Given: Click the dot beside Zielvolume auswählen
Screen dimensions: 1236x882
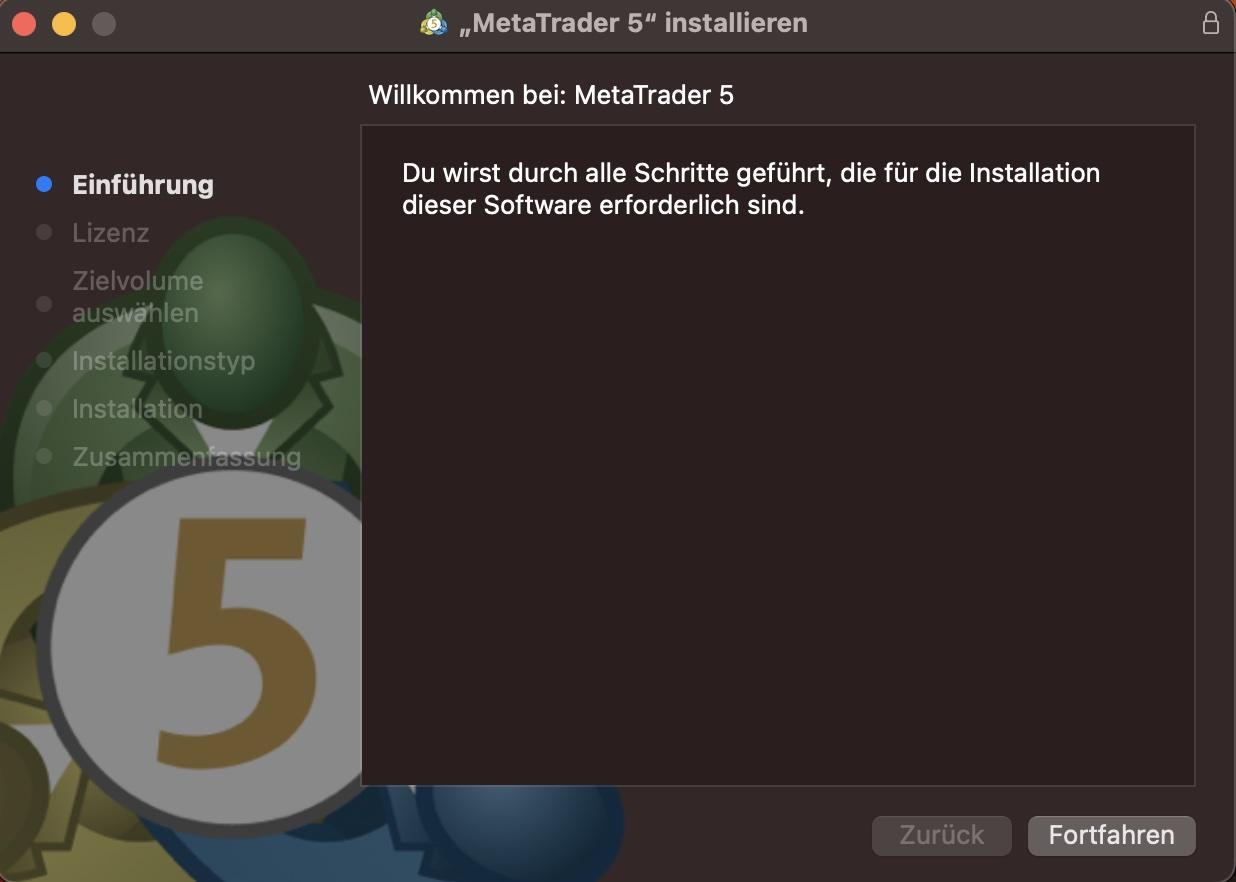Looking at the screenshot, I should tap(43, 304).
